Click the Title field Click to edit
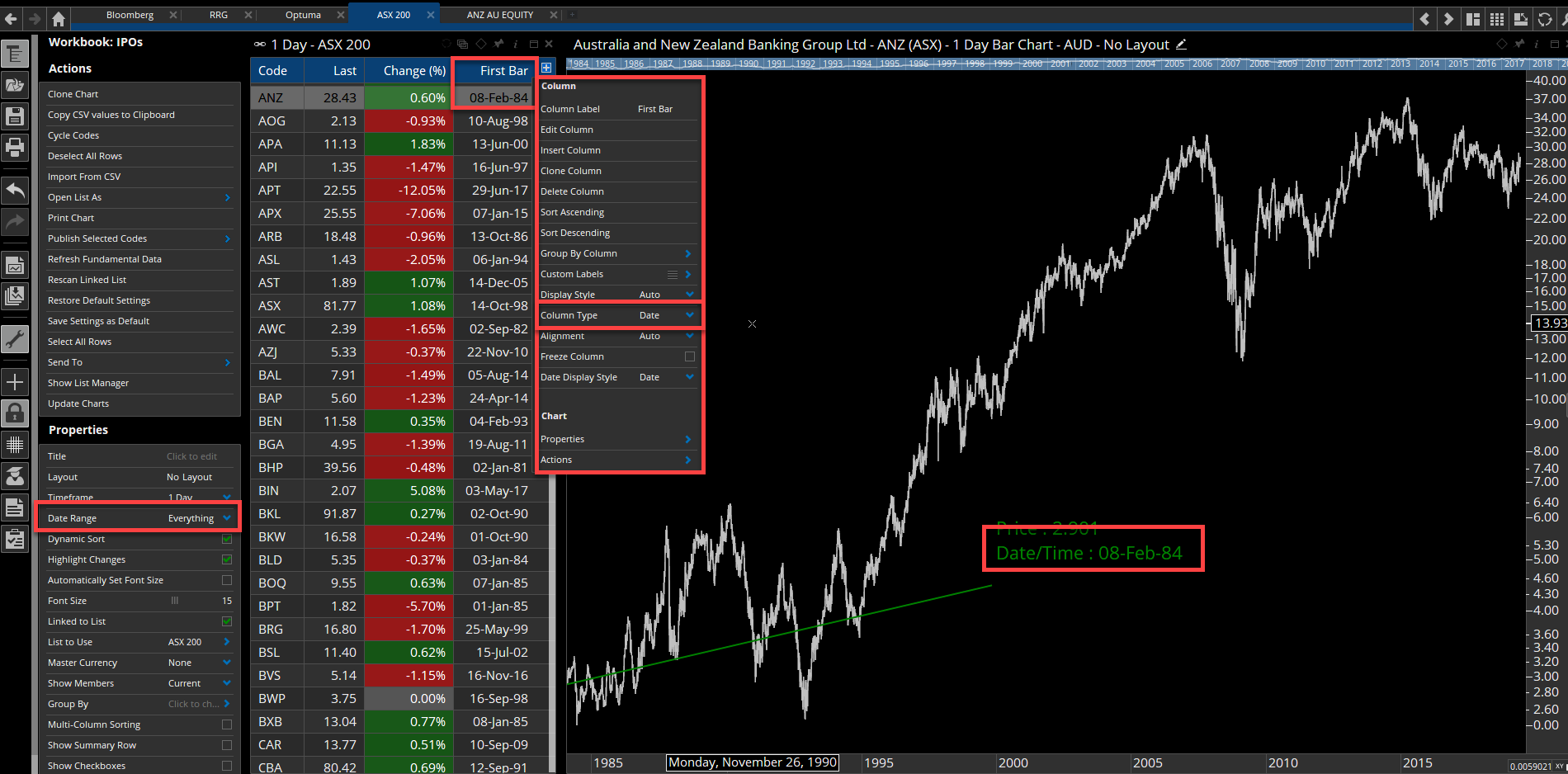This screenshot has height=774, width=1568. coord(191,456)
